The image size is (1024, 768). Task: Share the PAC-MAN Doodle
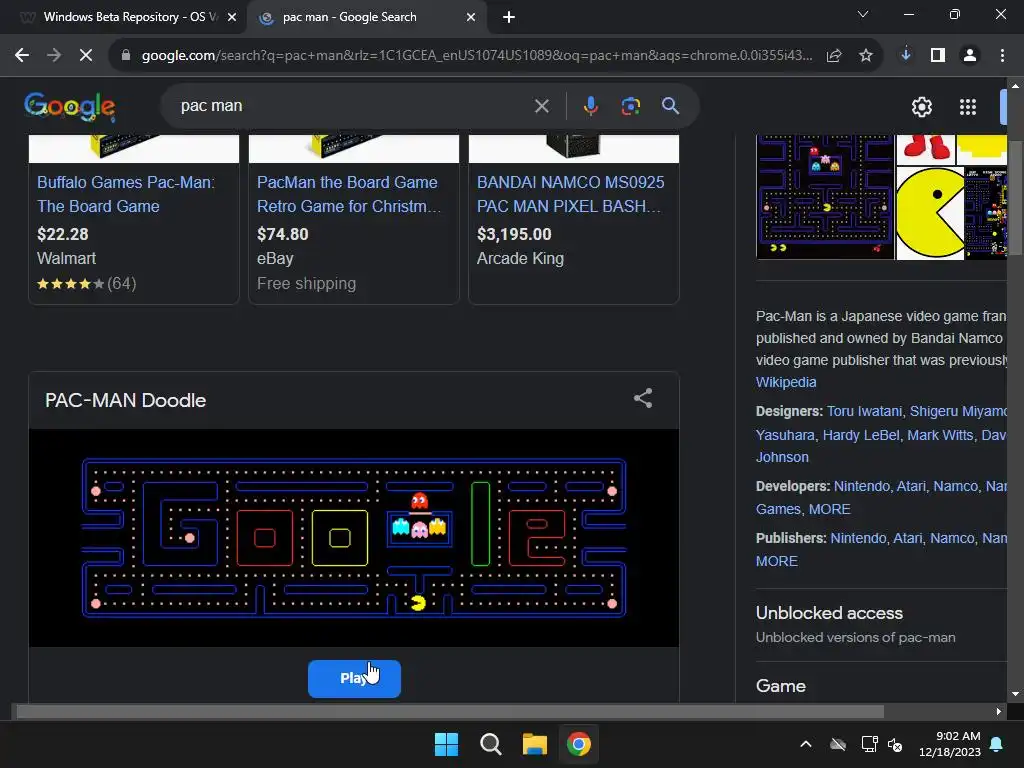click(x=643, y=398)
